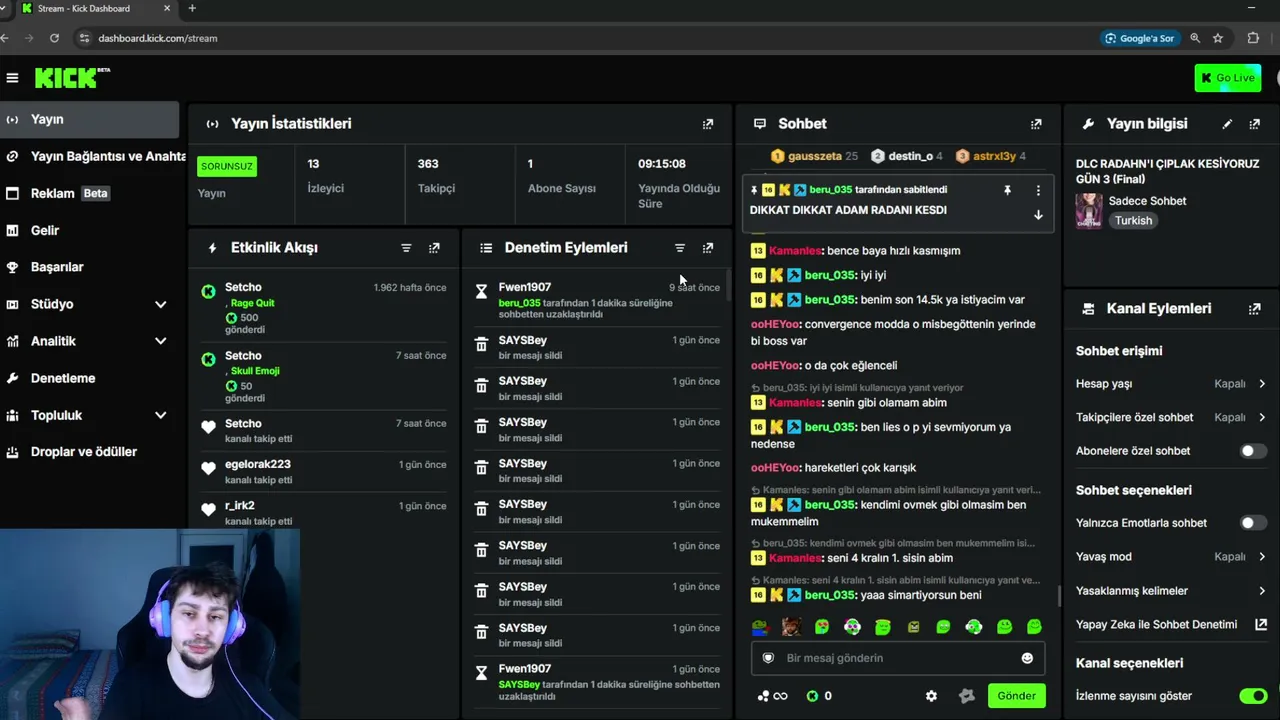This screenshot has width=1280, height=720.
Task: Click the chat scrollbar
Action: (x=1059, y=596)
